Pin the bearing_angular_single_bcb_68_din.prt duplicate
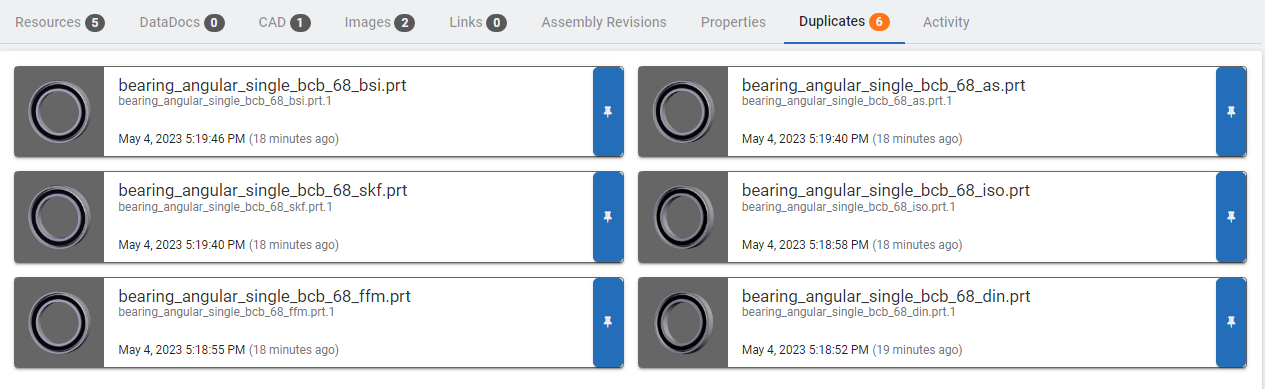The width and height of the screenshot is (1265, 389). [x=1231, y=322]
